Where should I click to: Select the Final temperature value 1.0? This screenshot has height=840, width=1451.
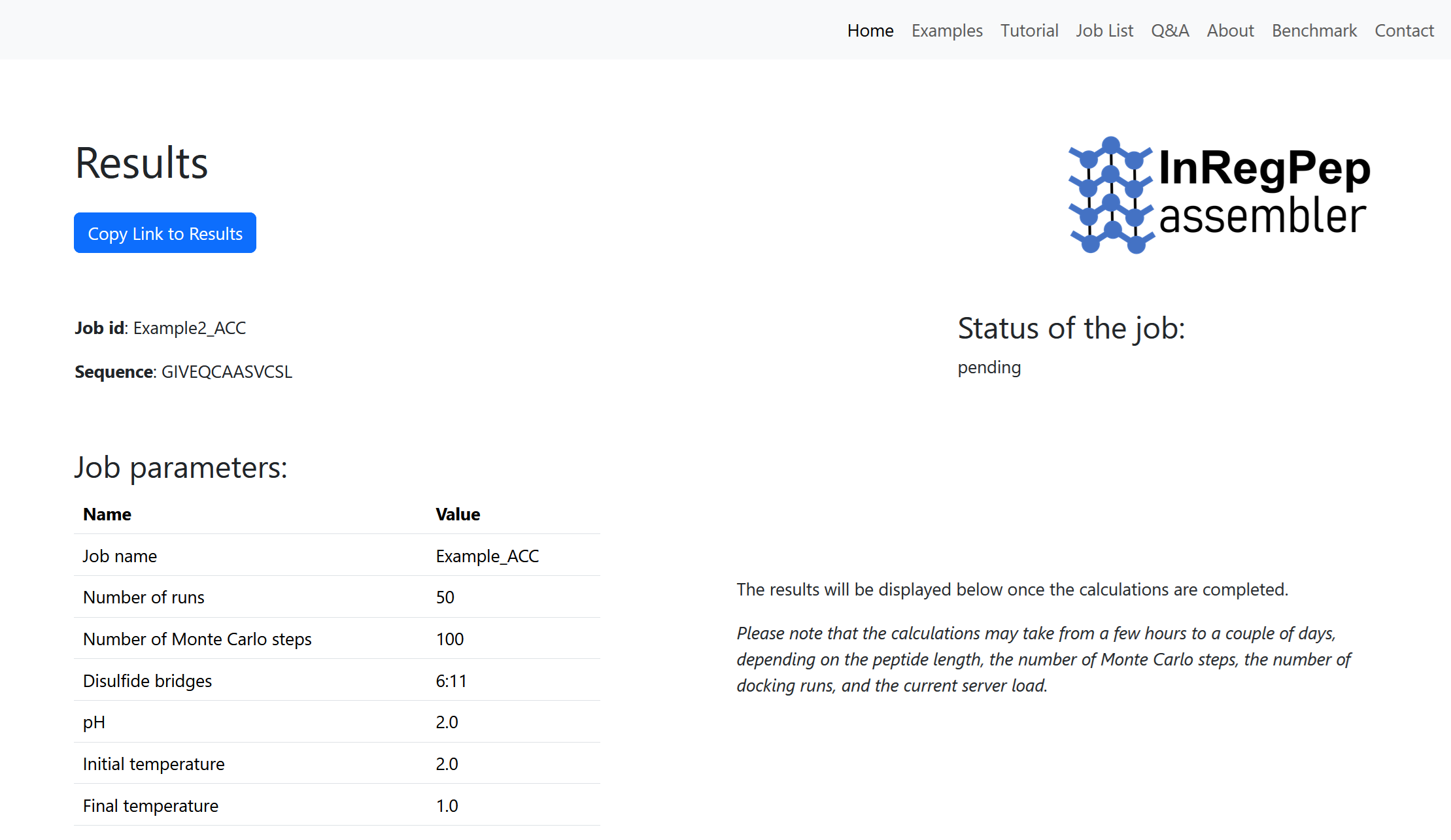pyautogui.click(x=447, y=806)
